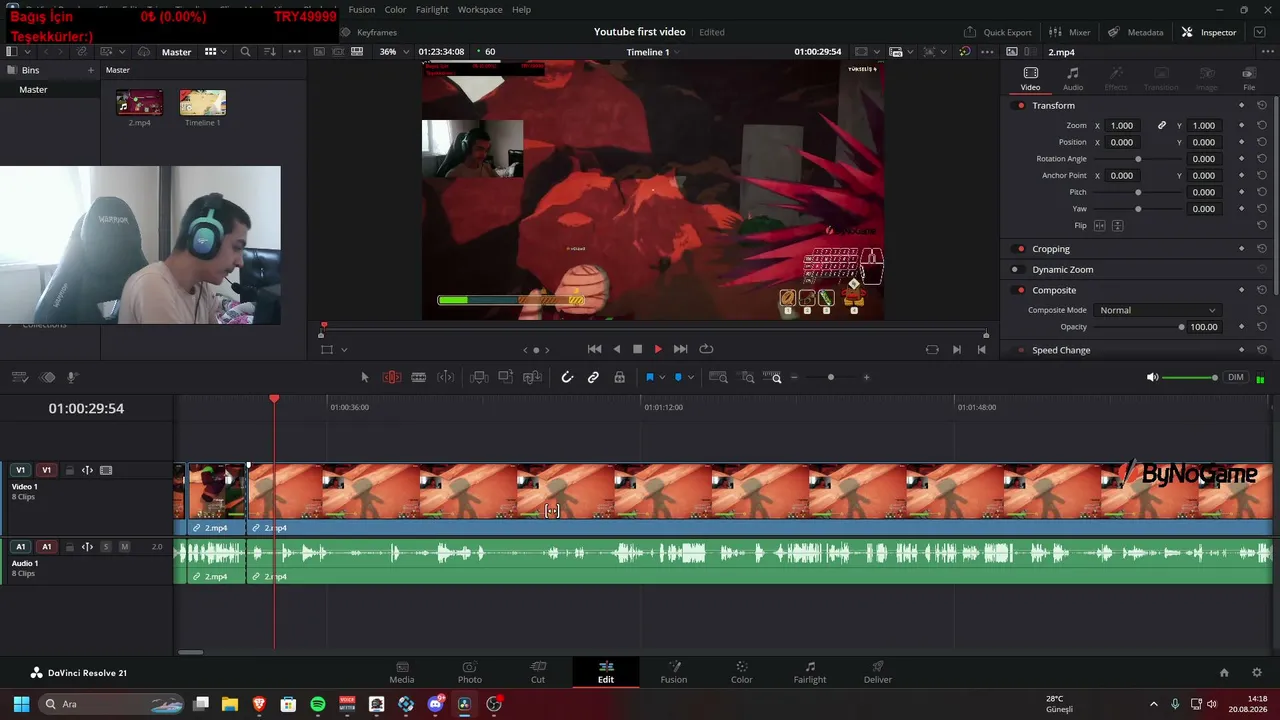Show the audio Mixer panel
The image size is (1280, 720).
[x=1070, y=32]
